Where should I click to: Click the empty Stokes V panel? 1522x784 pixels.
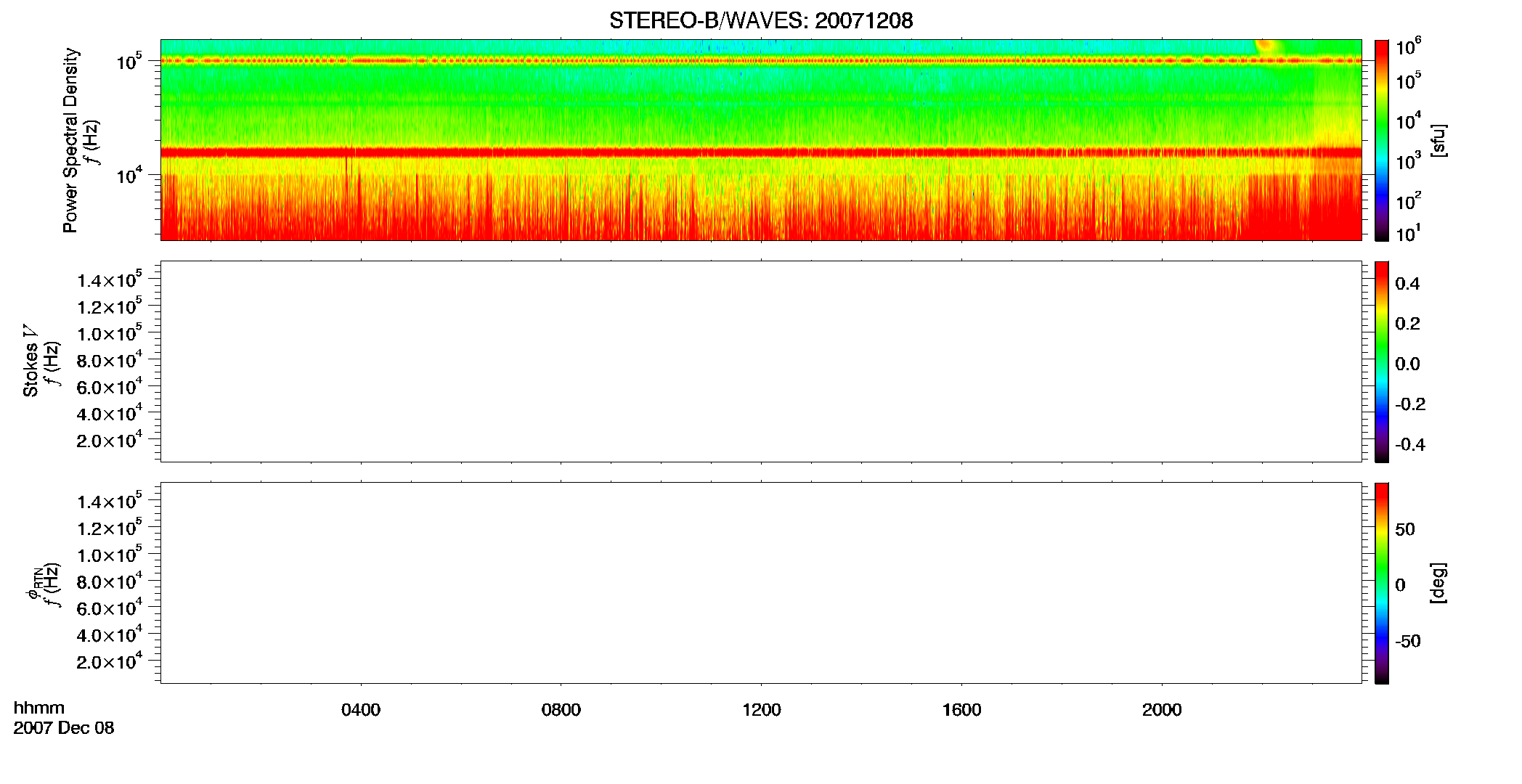coord(761,362)
